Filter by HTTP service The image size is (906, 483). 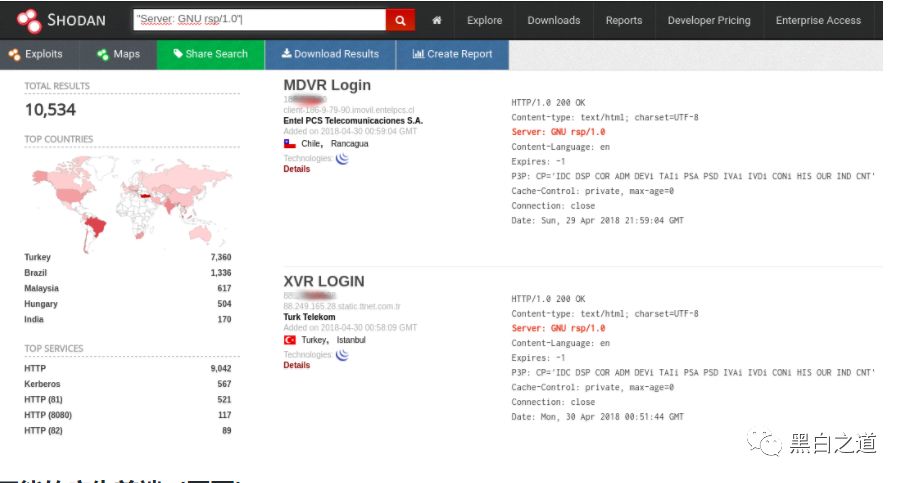click(35, 369)
